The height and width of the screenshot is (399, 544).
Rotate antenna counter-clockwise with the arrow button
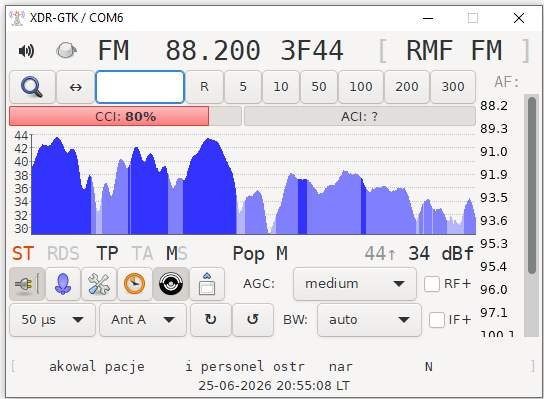[253, 320]
